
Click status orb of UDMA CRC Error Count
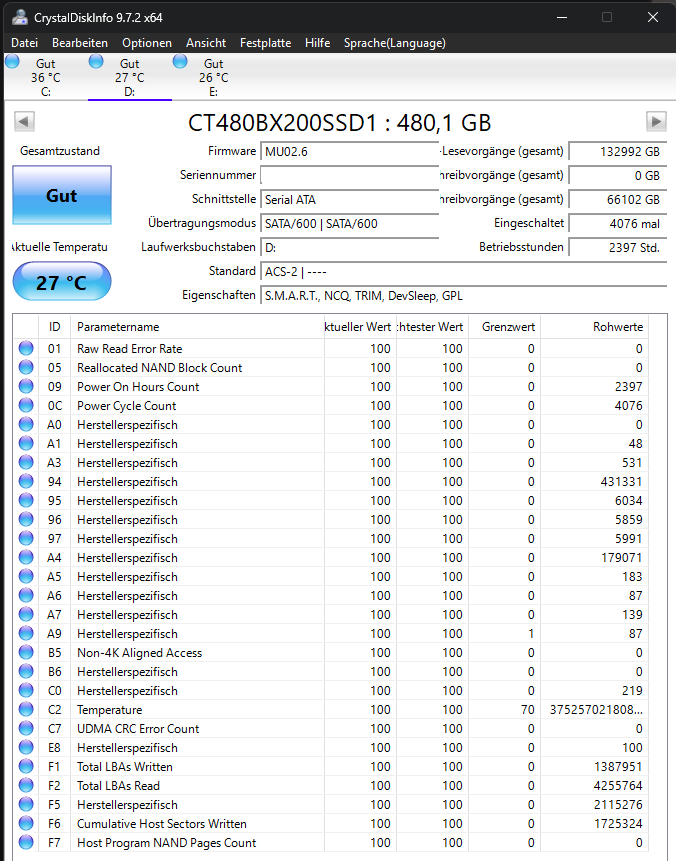click(26, 728)
